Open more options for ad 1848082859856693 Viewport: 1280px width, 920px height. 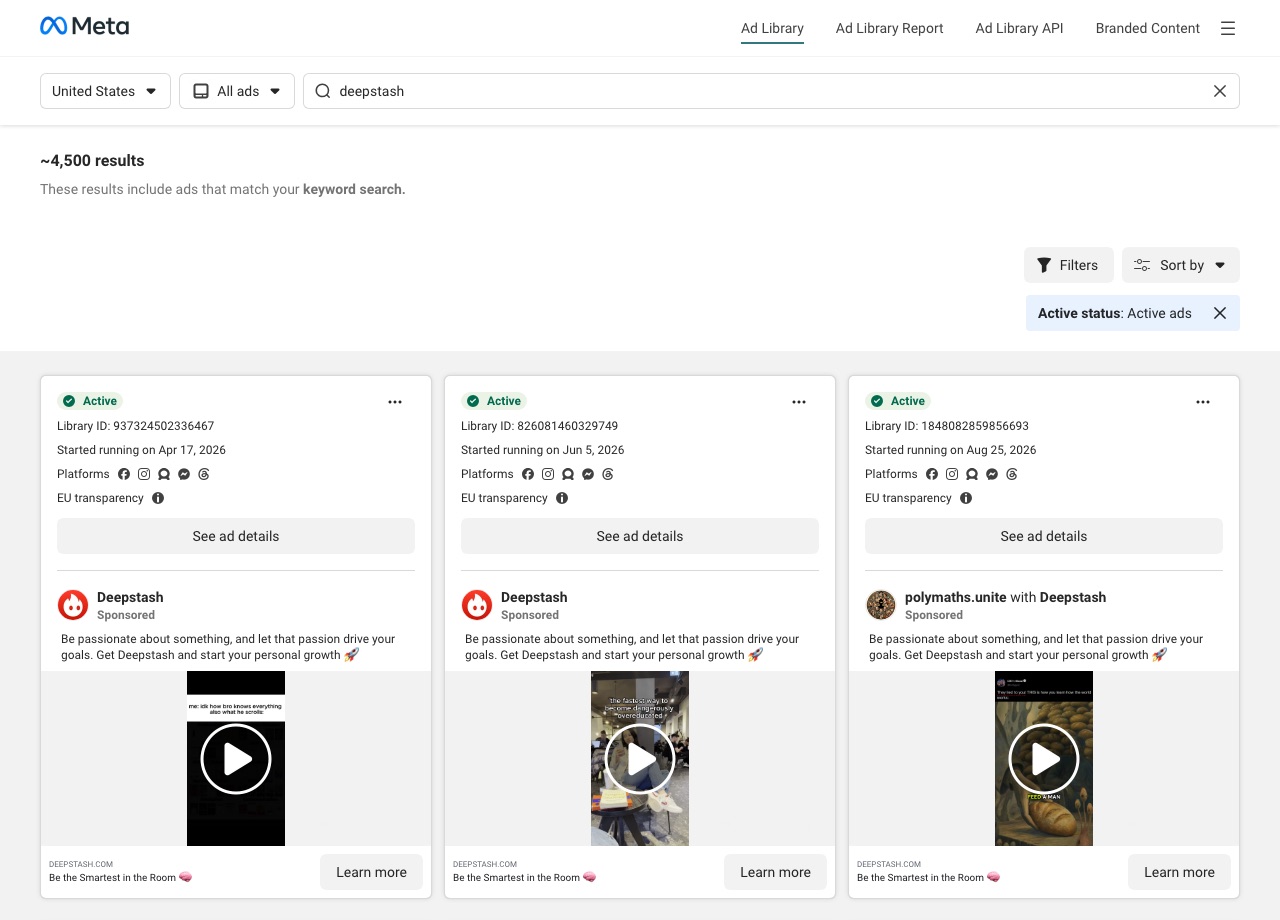pyautogui.click(x=1203, y=402)
